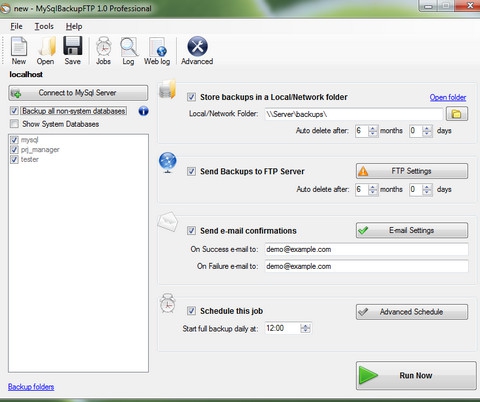Screen dimensions: 480x402
Task: Adjust local folder auto delete months spinner
Action: (x=373, y=131)
